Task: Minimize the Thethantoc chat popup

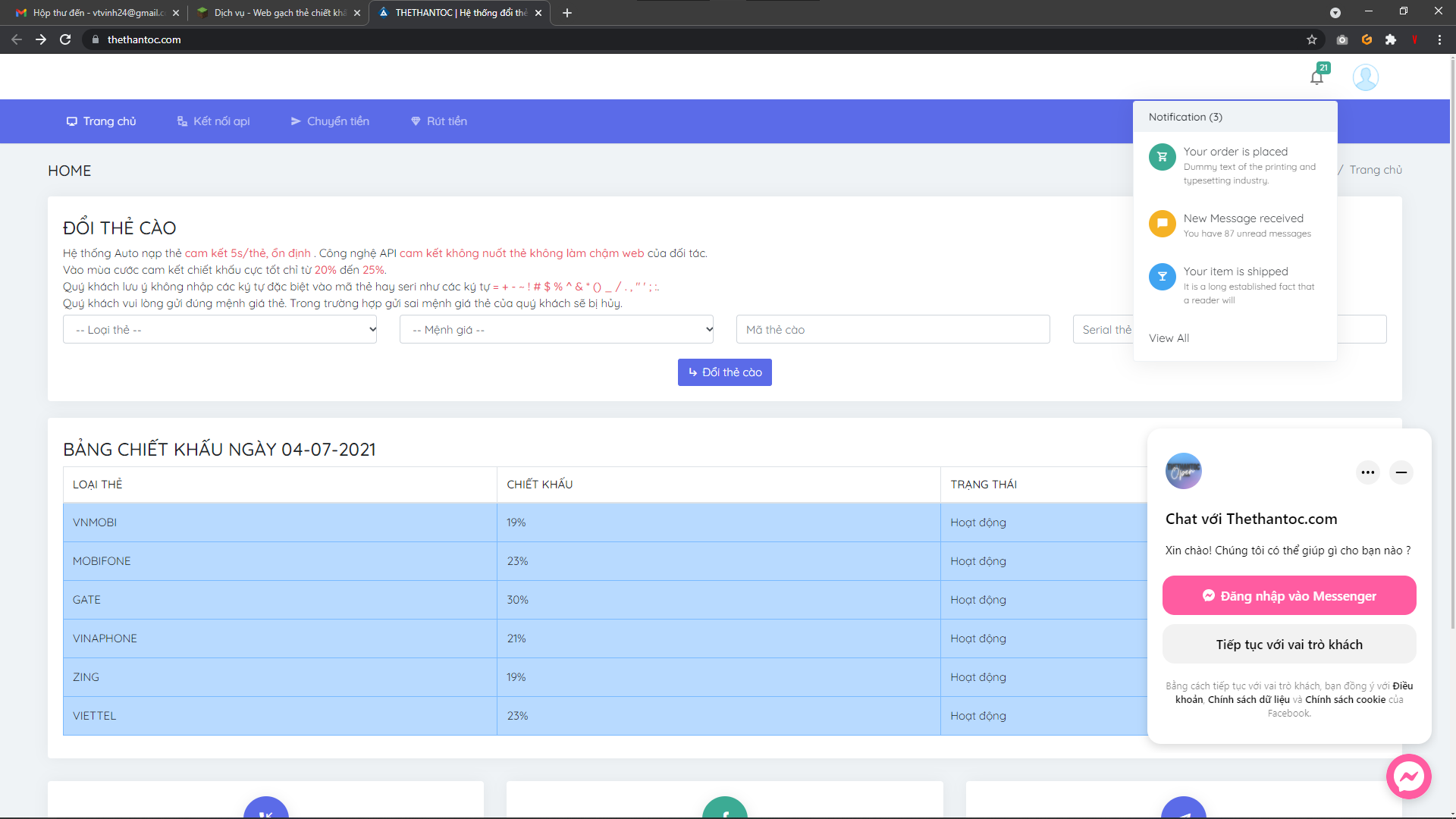Action: [1401, 472]
